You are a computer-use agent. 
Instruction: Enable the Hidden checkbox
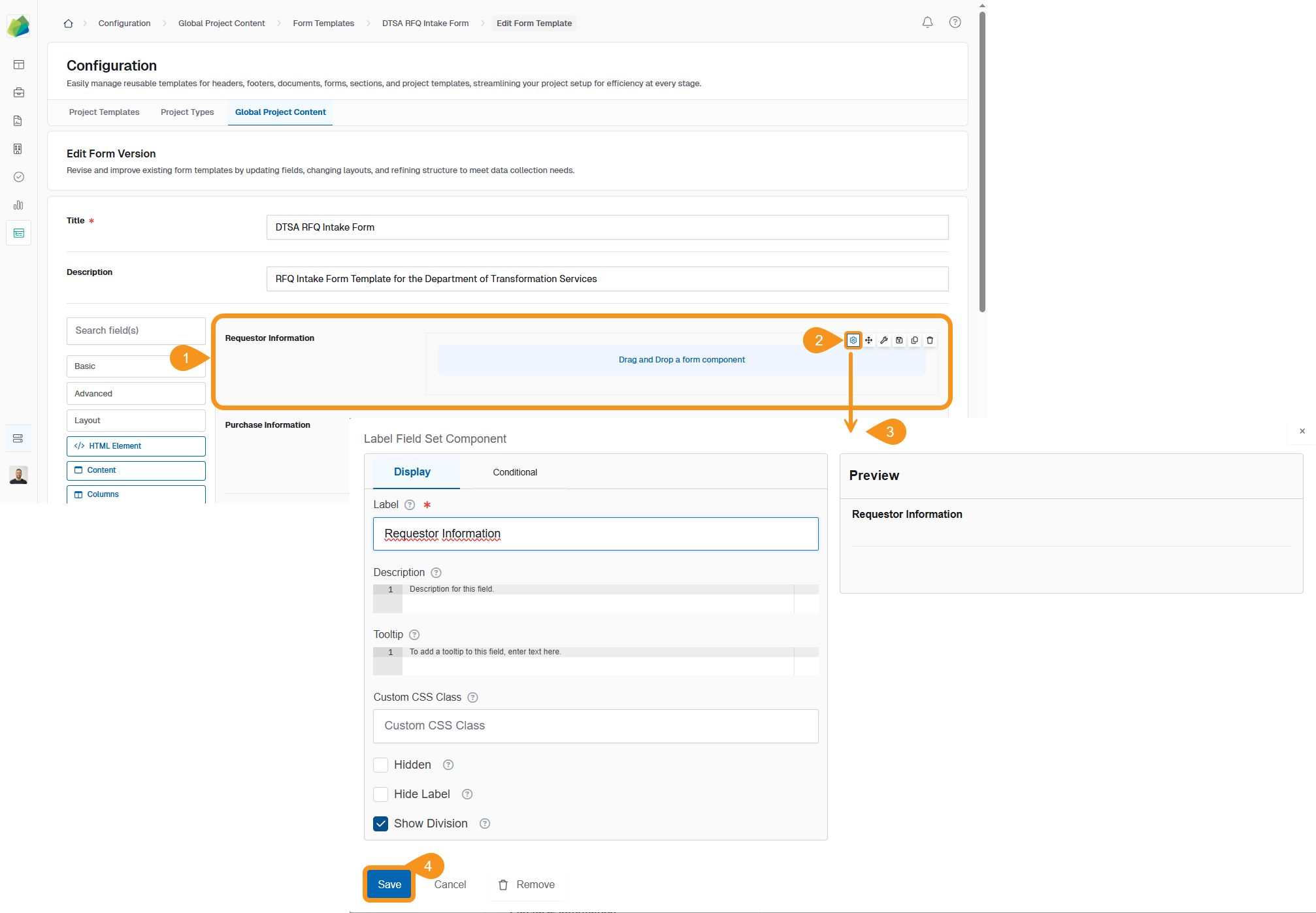point(381,765)
